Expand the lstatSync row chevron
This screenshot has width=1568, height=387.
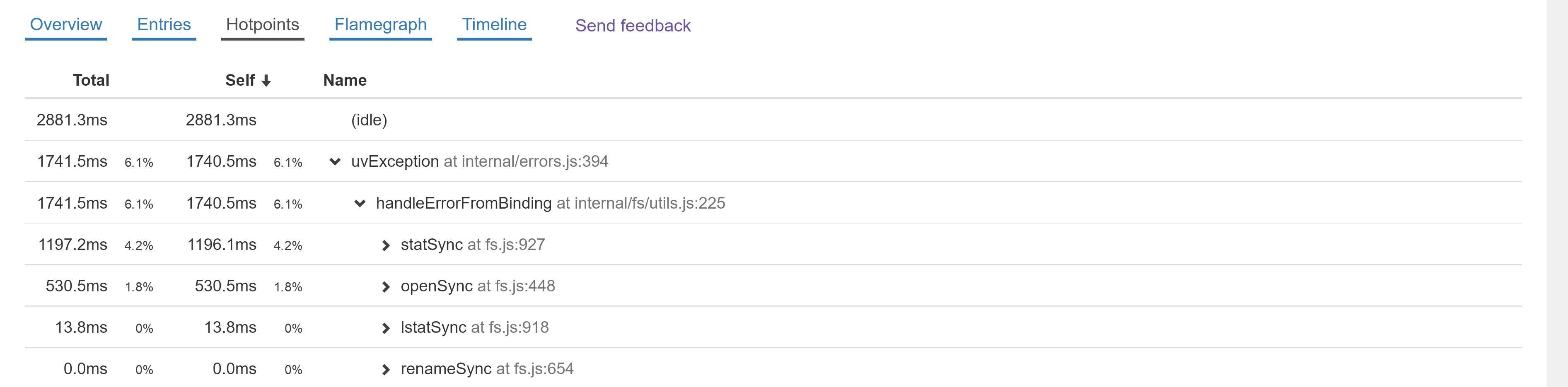click(385, 328)
